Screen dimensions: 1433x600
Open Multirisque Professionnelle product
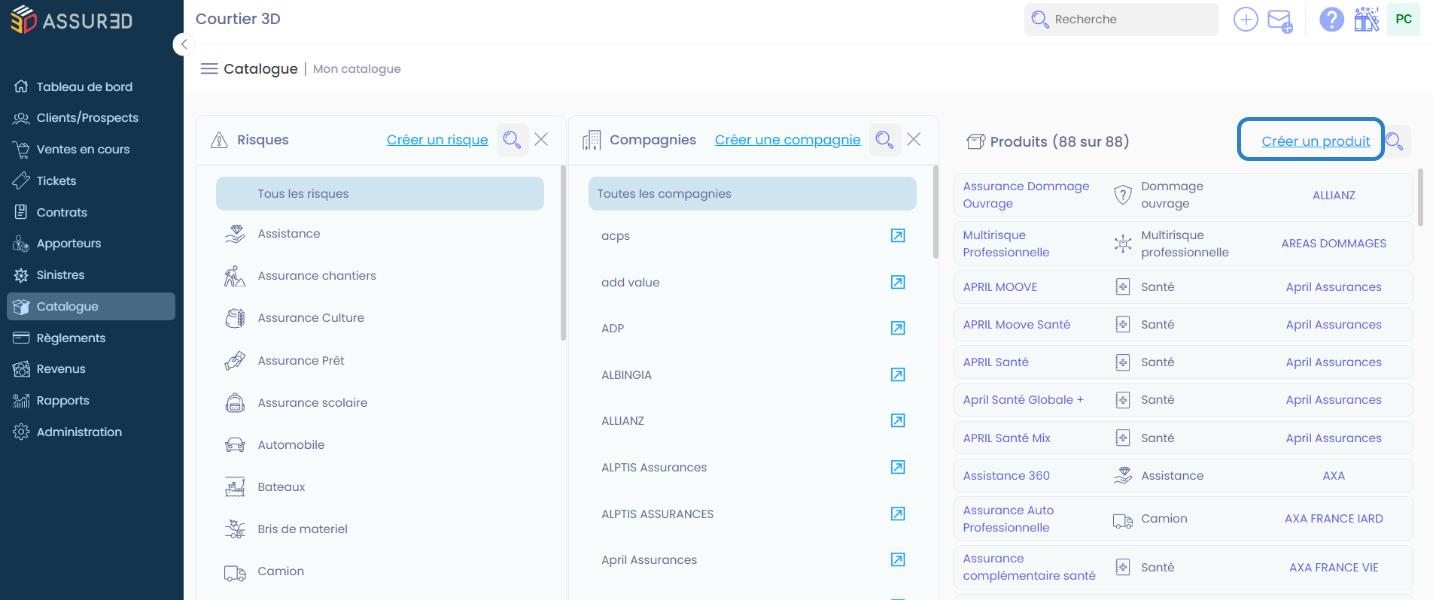pyautogui.click(x=1006, y=244)
